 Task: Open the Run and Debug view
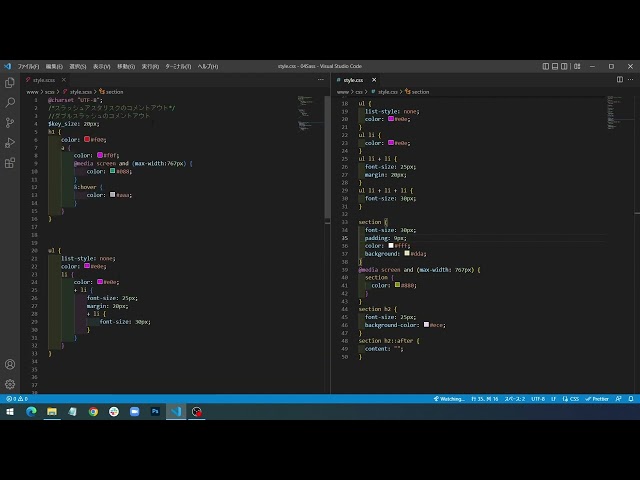coord(10,143)
